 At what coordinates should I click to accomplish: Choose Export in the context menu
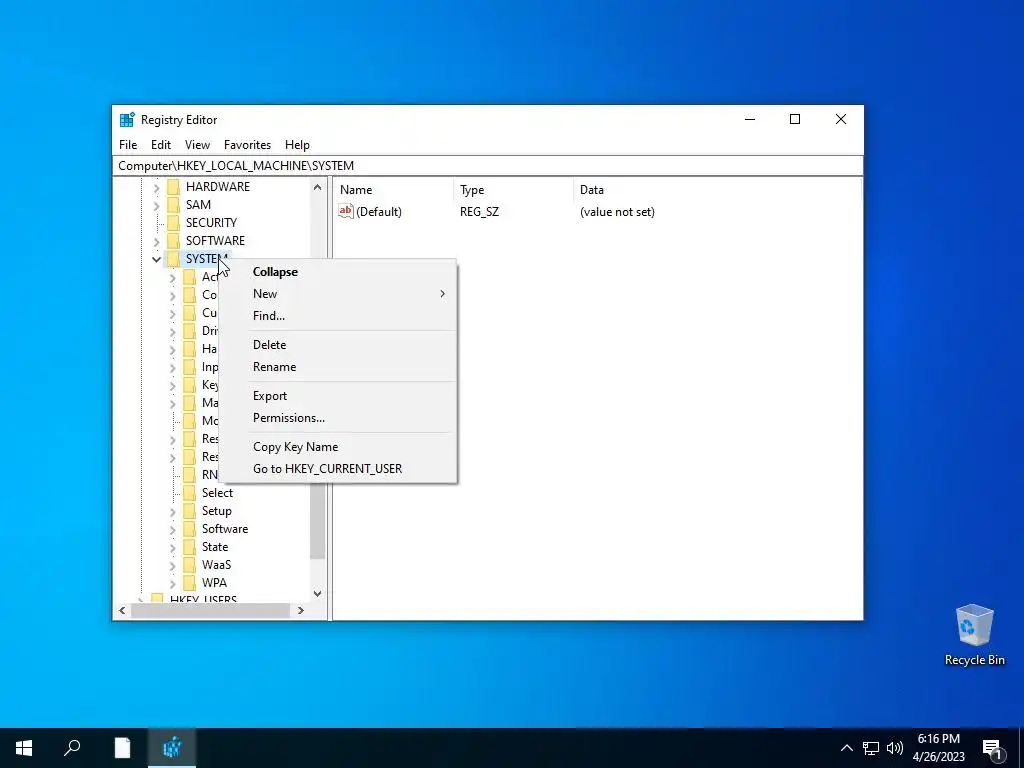[338, 396]
